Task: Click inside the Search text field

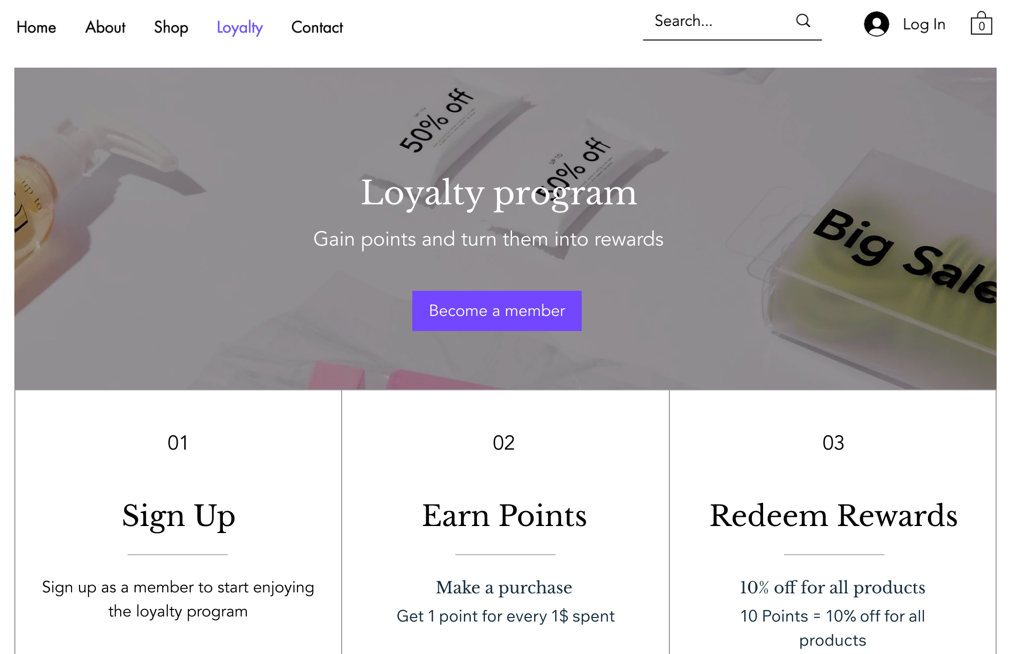Action: [x=710, y=20]
